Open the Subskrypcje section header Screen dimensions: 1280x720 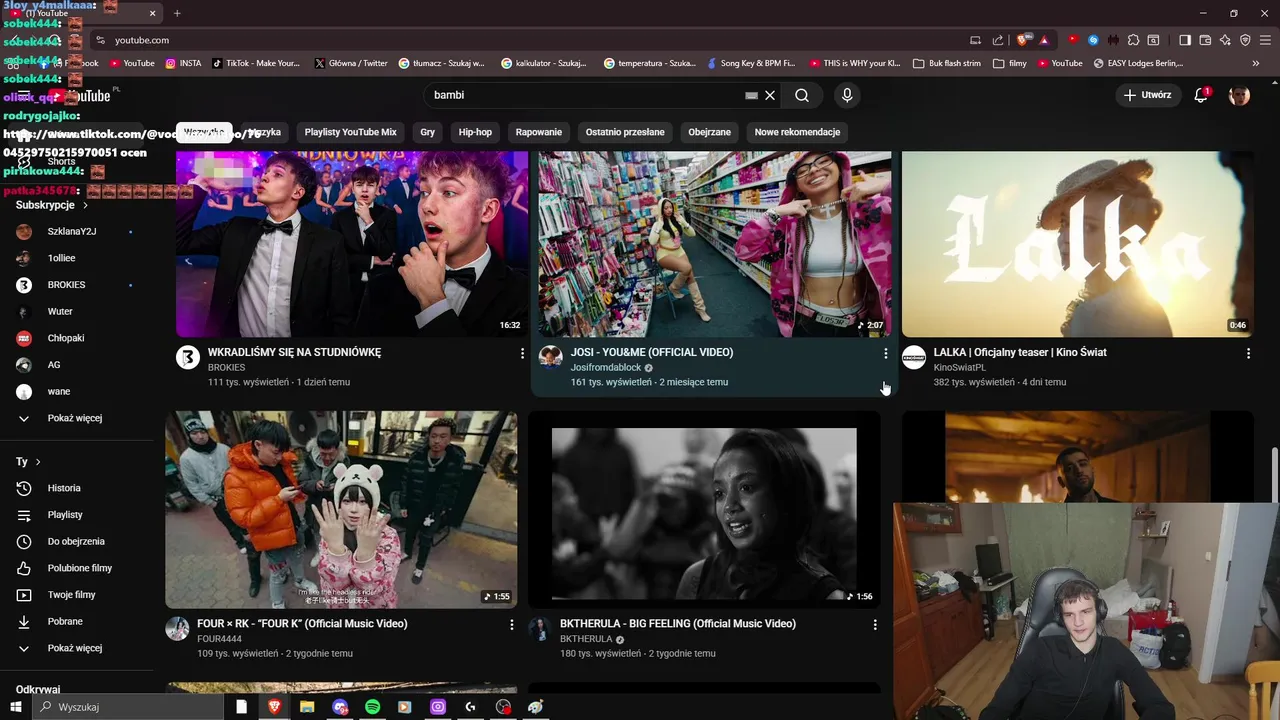(x=52, y=205)
